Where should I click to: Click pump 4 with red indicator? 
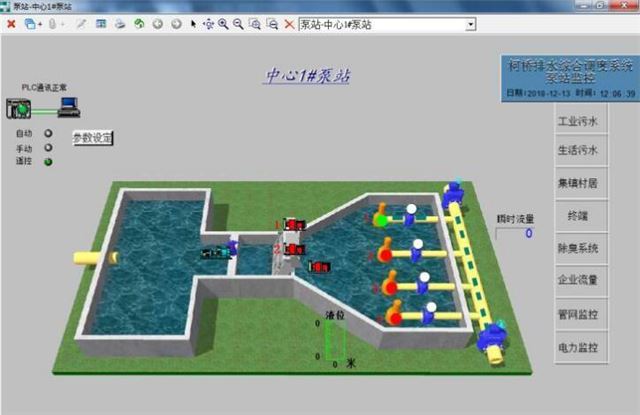point(395,313)
